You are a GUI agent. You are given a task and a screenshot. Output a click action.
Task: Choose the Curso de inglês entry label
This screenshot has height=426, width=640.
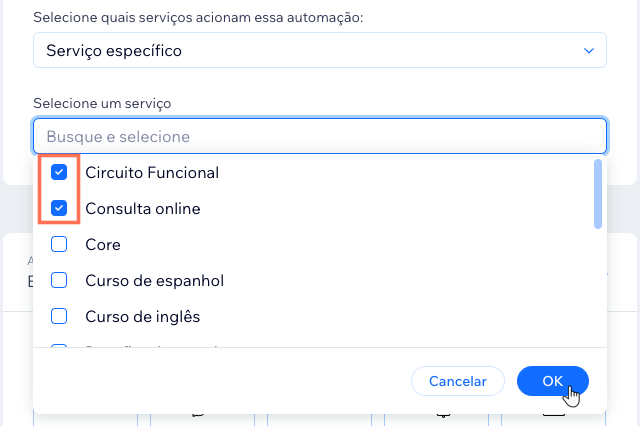point(142,317)
